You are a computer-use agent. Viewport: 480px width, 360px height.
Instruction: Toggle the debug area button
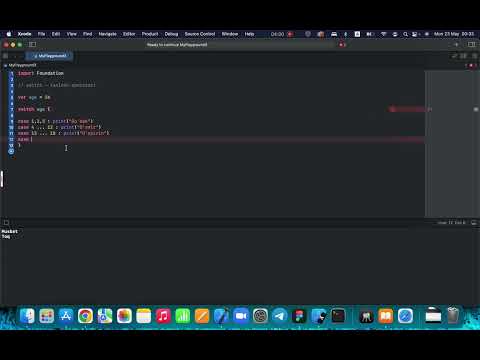click(x=6, y=223)
